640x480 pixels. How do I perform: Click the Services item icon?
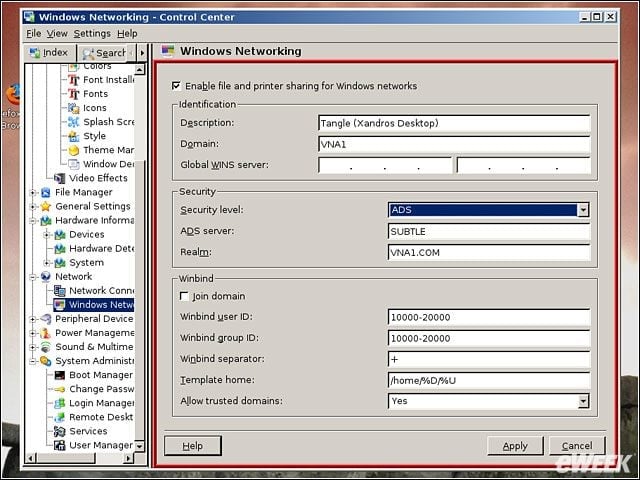coord(60,431)
